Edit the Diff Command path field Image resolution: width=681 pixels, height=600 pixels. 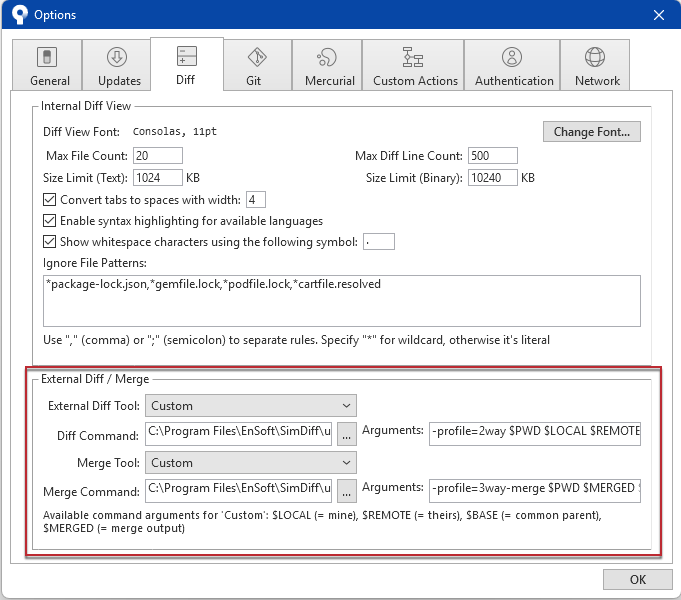(238, 434)
